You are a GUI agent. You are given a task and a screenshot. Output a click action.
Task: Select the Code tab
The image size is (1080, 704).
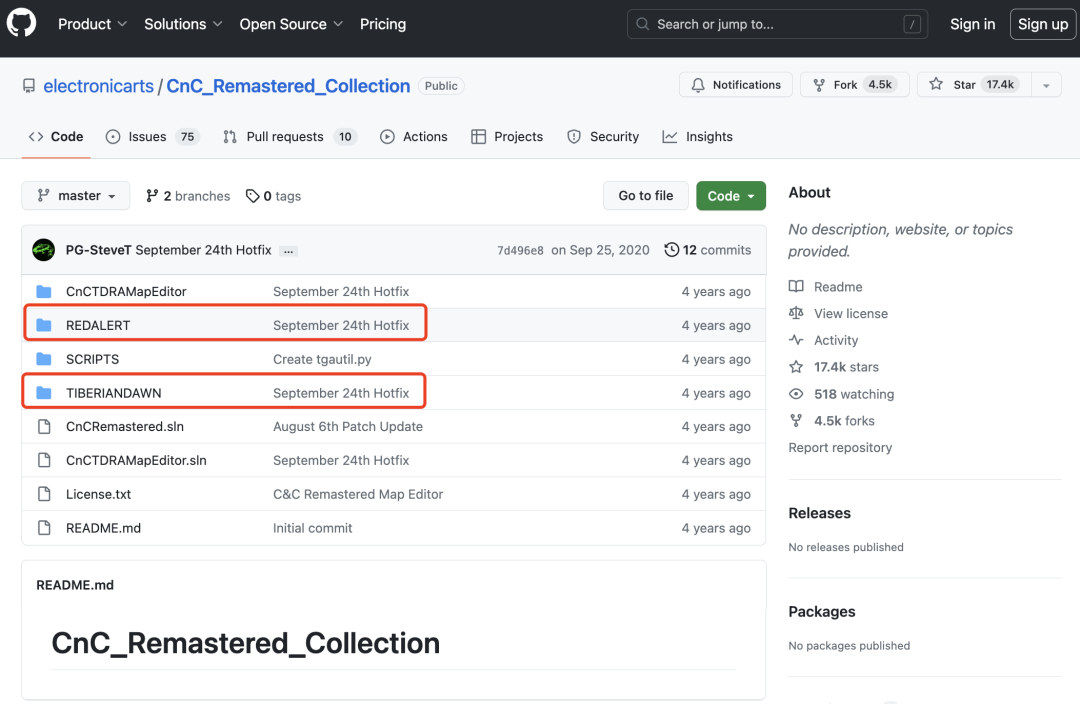(56, 136)
